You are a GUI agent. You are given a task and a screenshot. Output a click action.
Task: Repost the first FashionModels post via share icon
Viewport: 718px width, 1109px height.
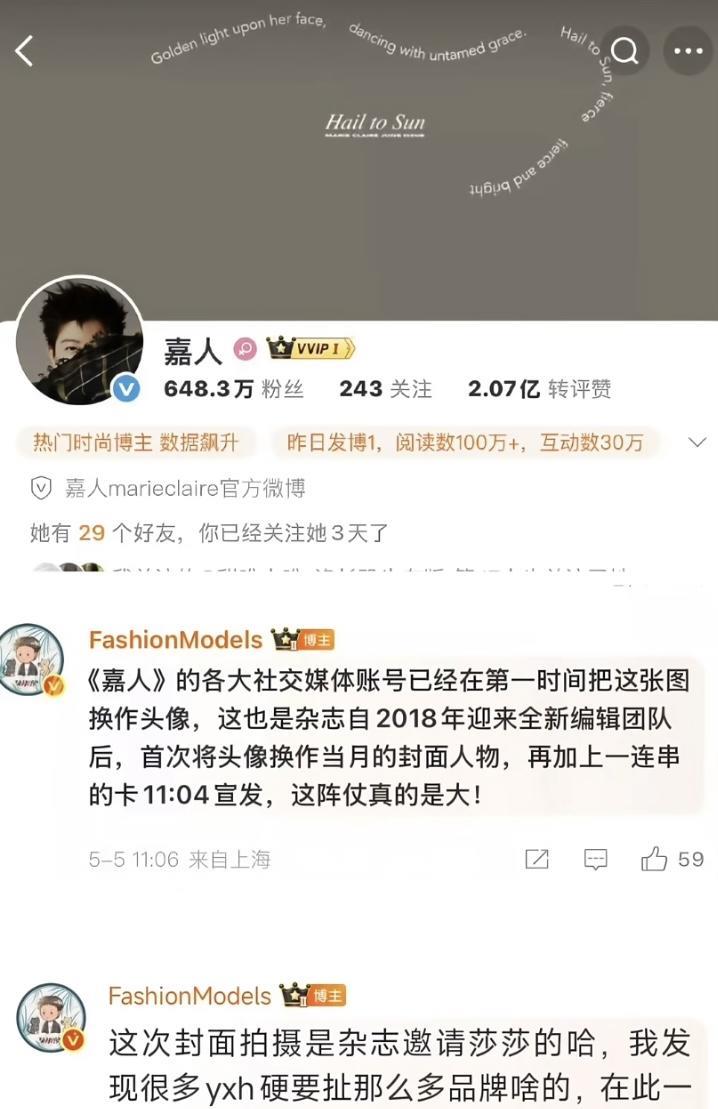click(537, 859)
